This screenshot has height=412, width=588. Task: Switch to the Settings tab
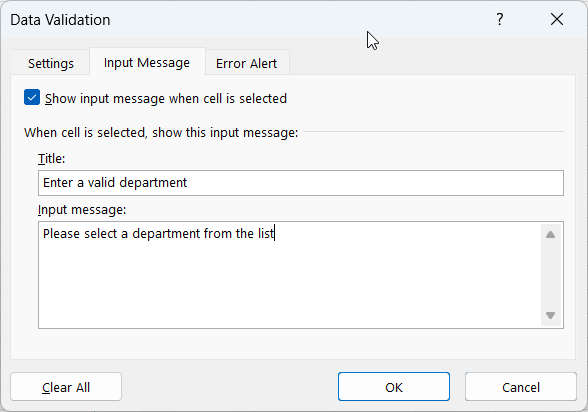51,63
